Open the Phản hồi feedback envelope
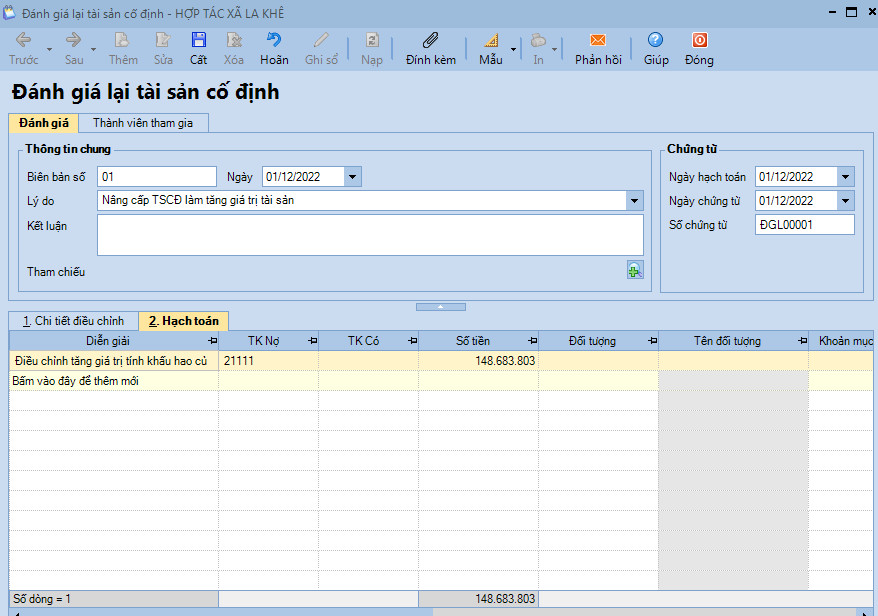This screenshot has width=878, height=616. coord(598,41)
